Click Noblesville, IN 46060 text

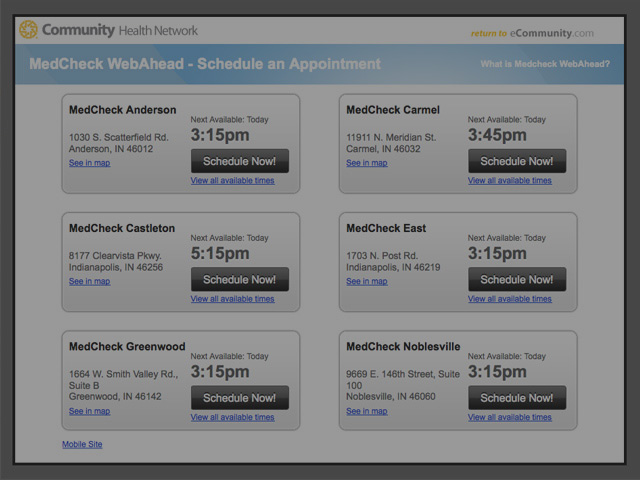pyautogui.click(x=391, y=396)
